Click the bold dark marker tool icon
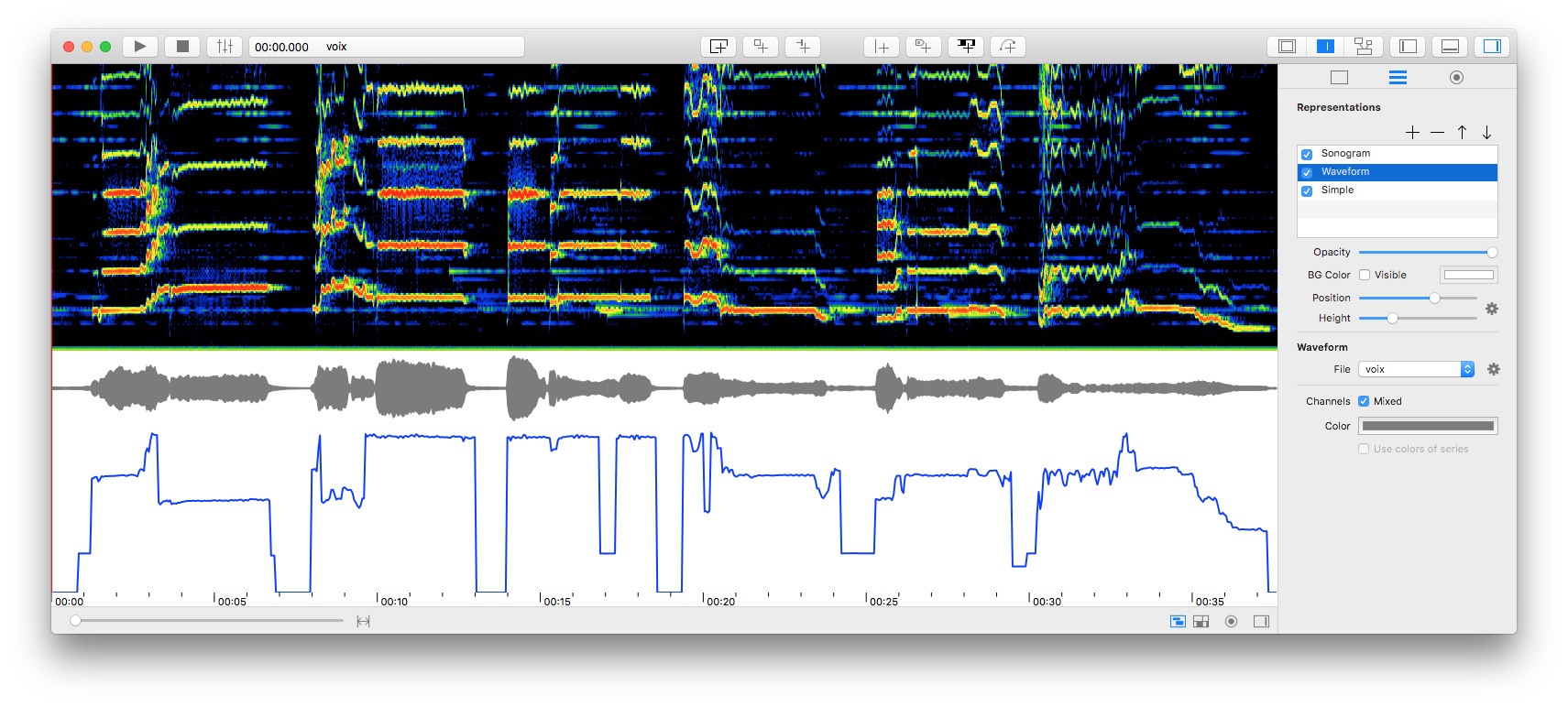 966,47
